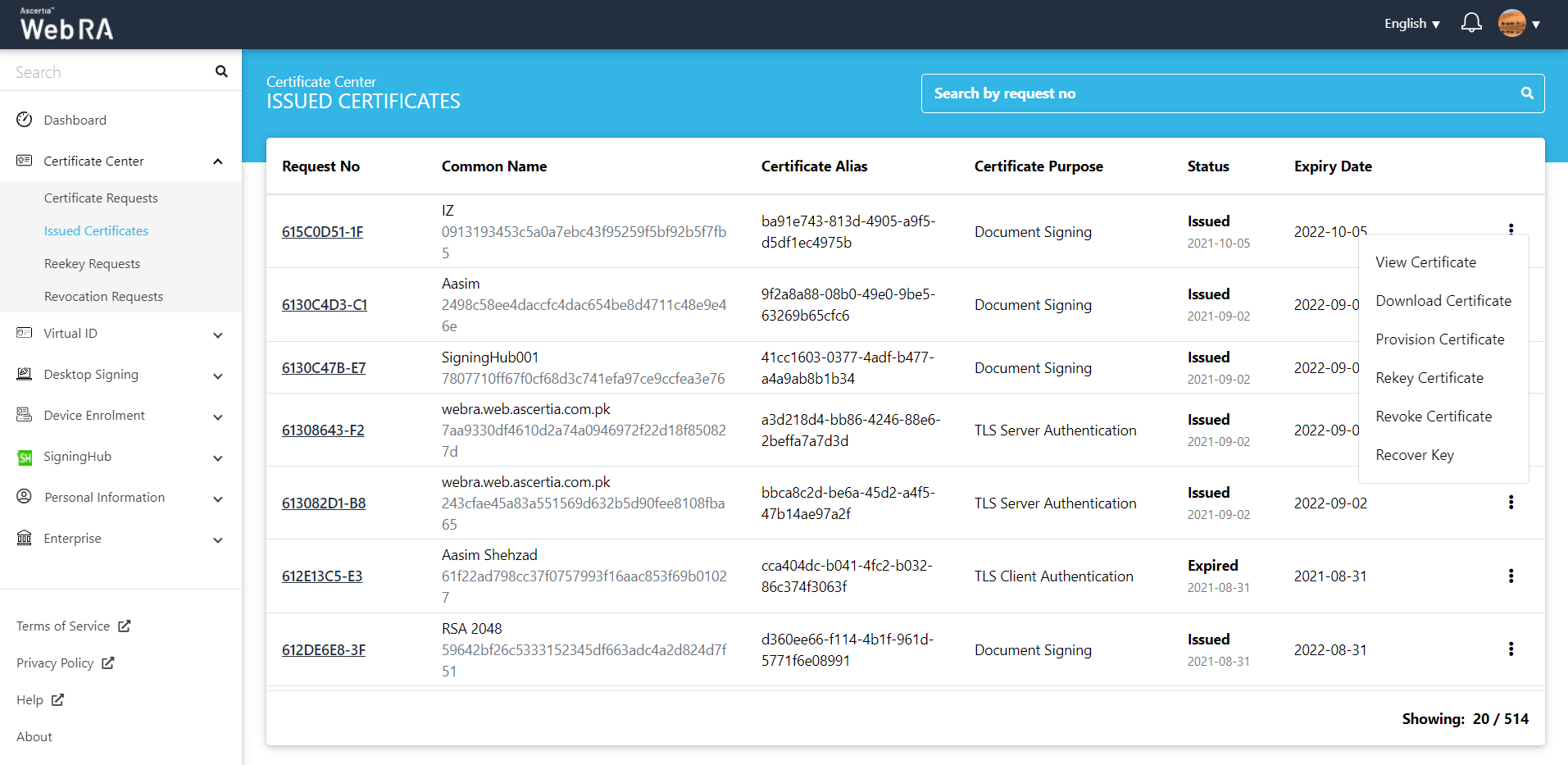Choose Revoke Certificate in the menu
The width and height of the screenshot is (1568, 765).
coord(1434,417)
